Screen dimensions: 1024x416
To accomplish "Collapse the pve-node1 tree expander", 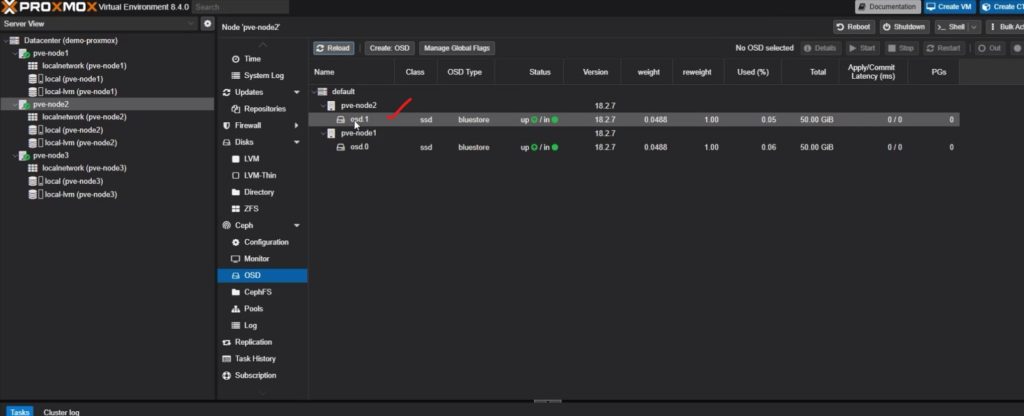I will [14, 54].
